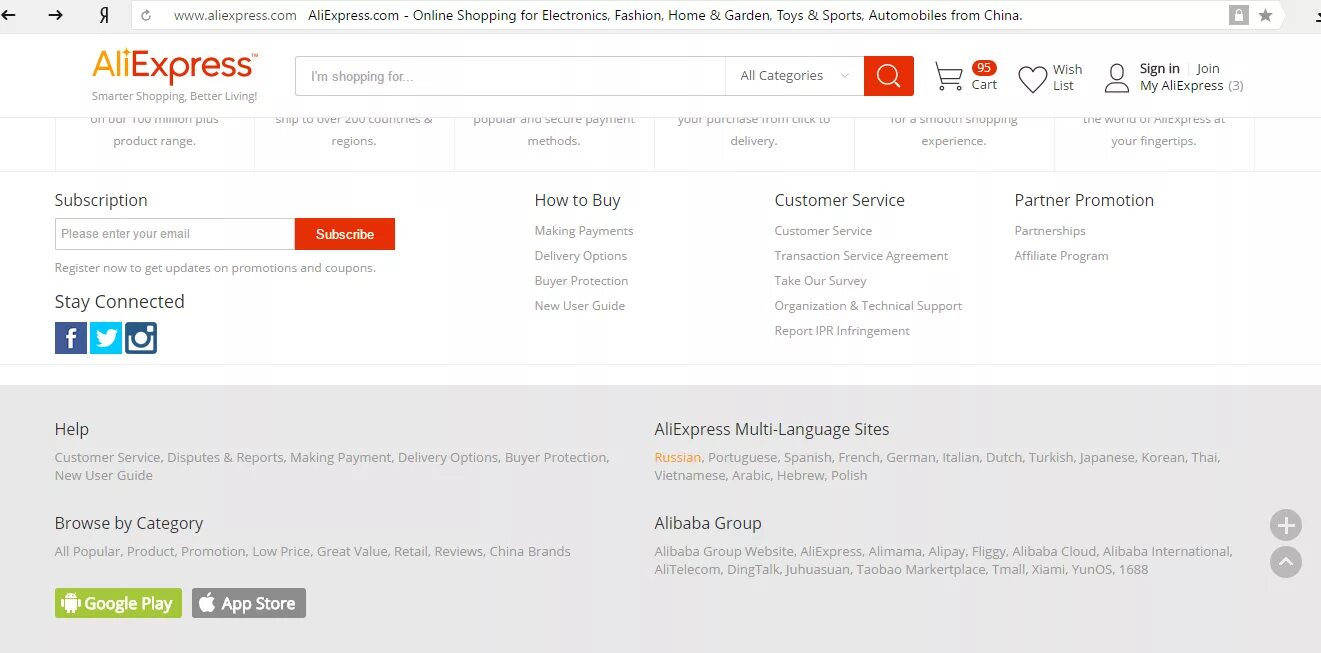Viewport: 1321px width, 653px height.
Task: Open the Take Our Survey link
Action: click(x=821, y=281)
